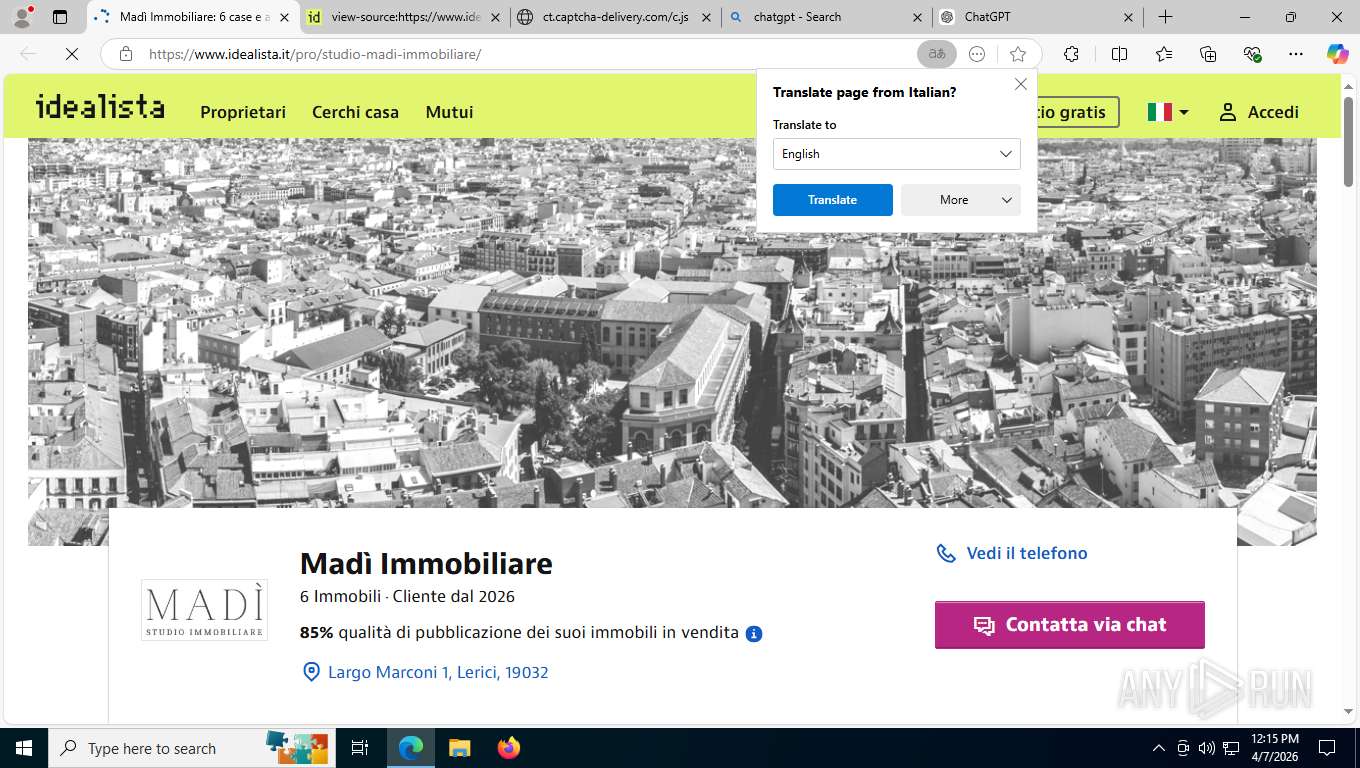Toggle split screen view
Screen dimensions: 1360x768
pos(1119,54)
